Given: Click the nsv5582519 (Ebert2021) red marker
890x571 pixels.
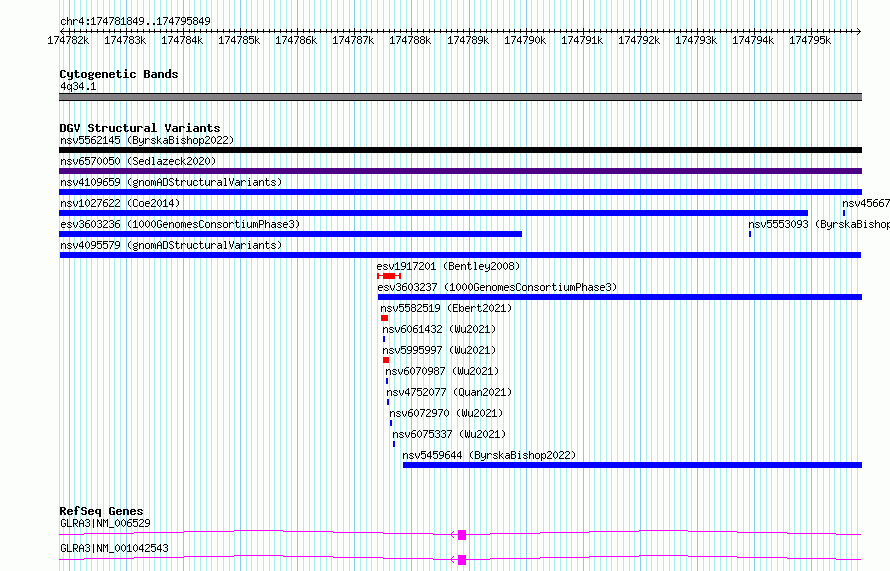Looking at the screenshot, I should point(384,318).
